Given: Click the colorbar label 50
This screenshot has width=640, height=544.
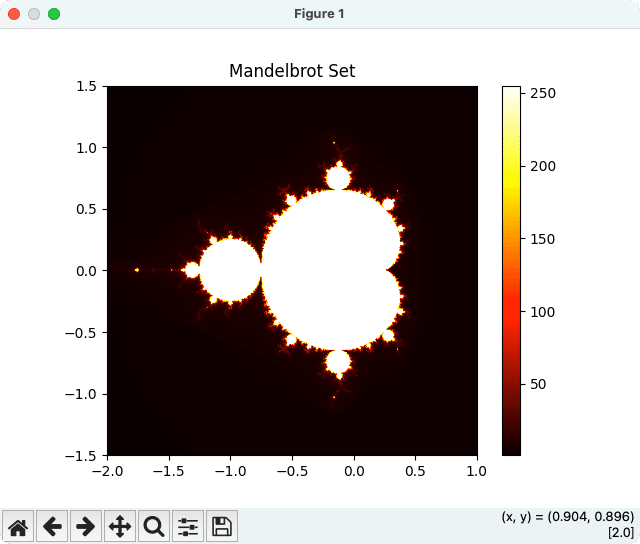Looking at the screenshot, I should 538,384.
